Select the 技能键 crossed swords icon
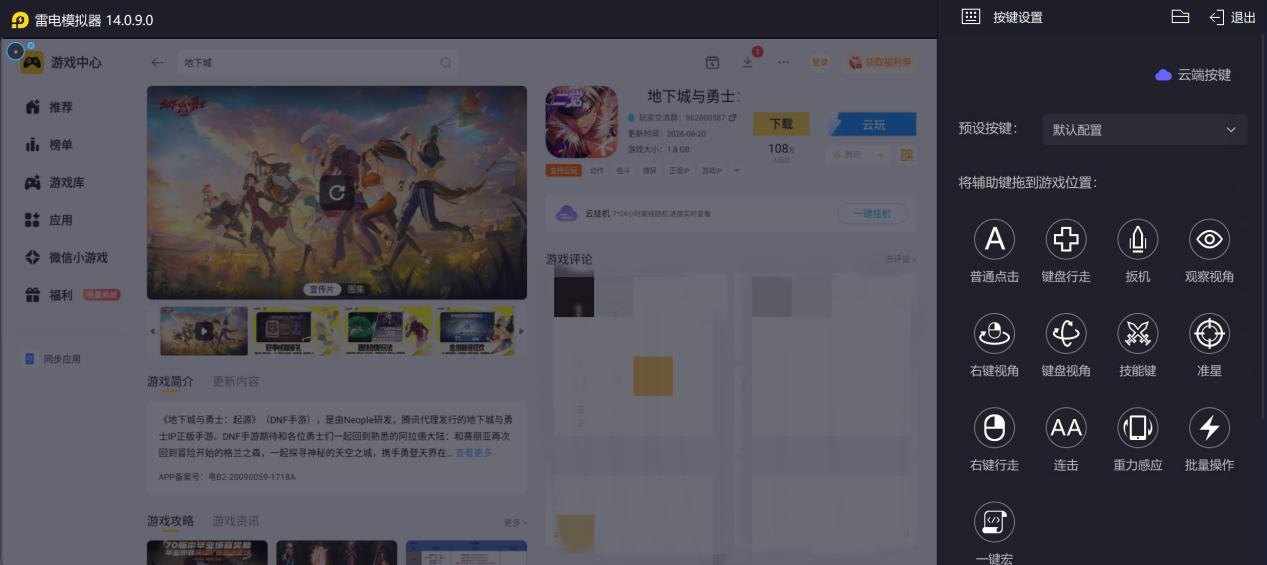Viewport: 1267px width, 565px height. click(1138, 334)
